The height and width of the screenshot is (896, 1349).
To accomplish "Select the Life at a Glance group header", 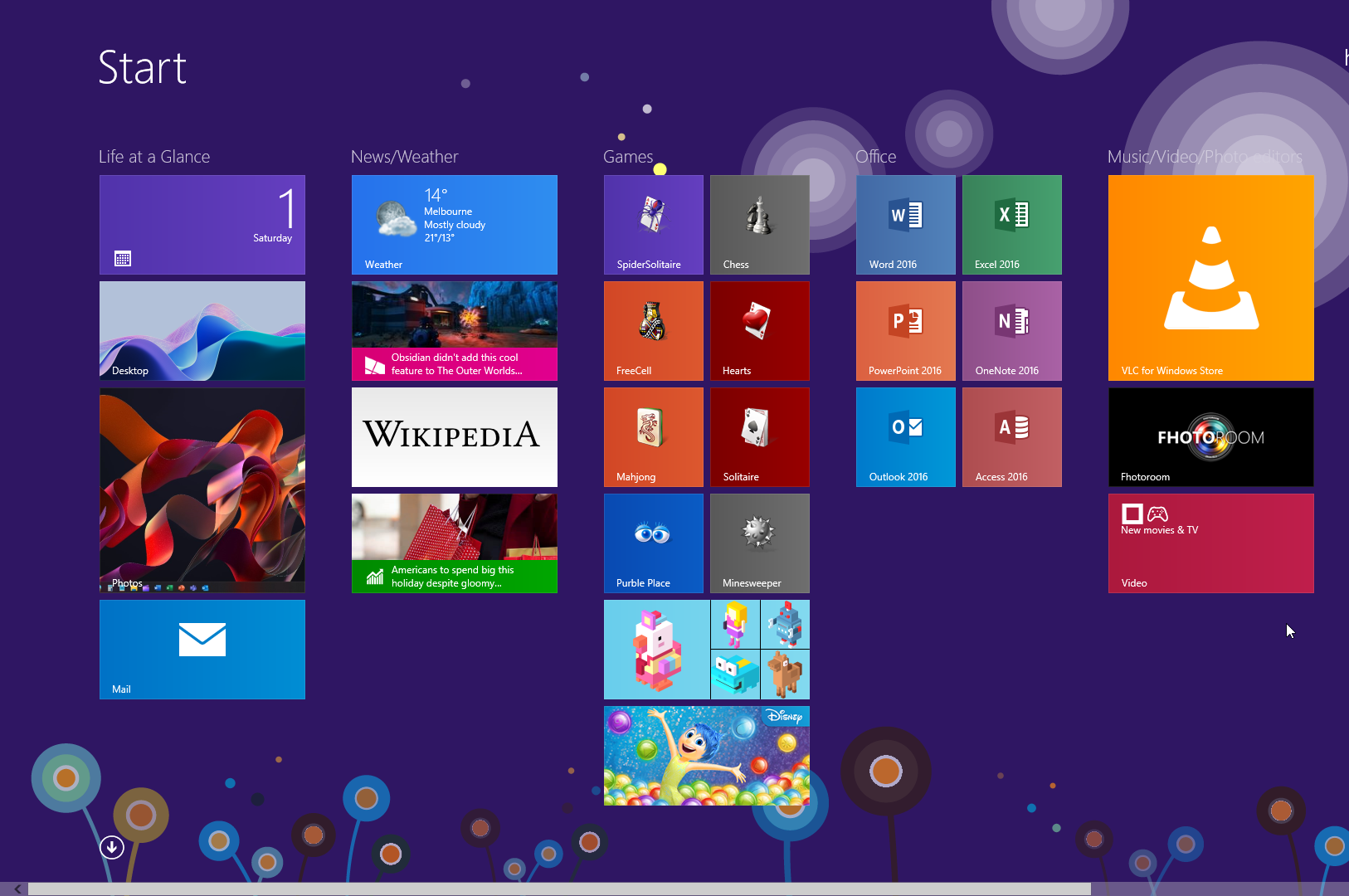I will (154, 157).
